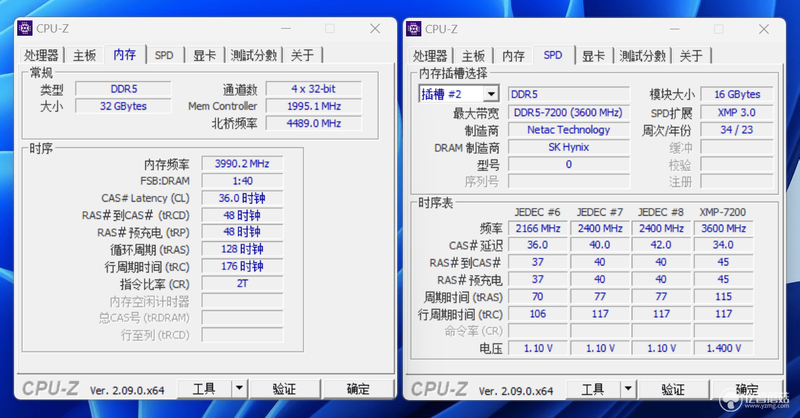The image size is (800, 418).
Task: Click the 32 GBytes size value
Action: pos(123,106)
